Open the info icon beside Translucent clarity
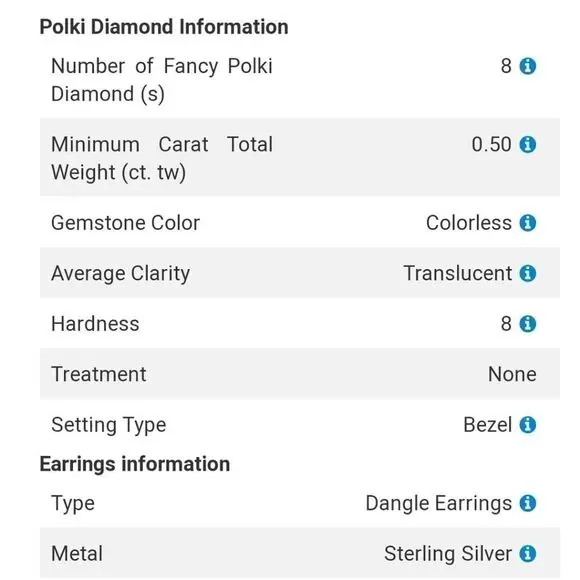This screenshot has width=580, height=580. pyautogui.click(x=527, y=273)
